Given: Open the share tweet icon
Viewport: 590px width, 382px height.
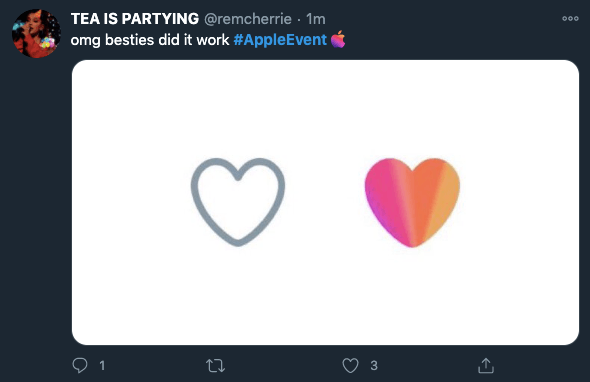Looking at the screenshot, I should coord(486,365).
